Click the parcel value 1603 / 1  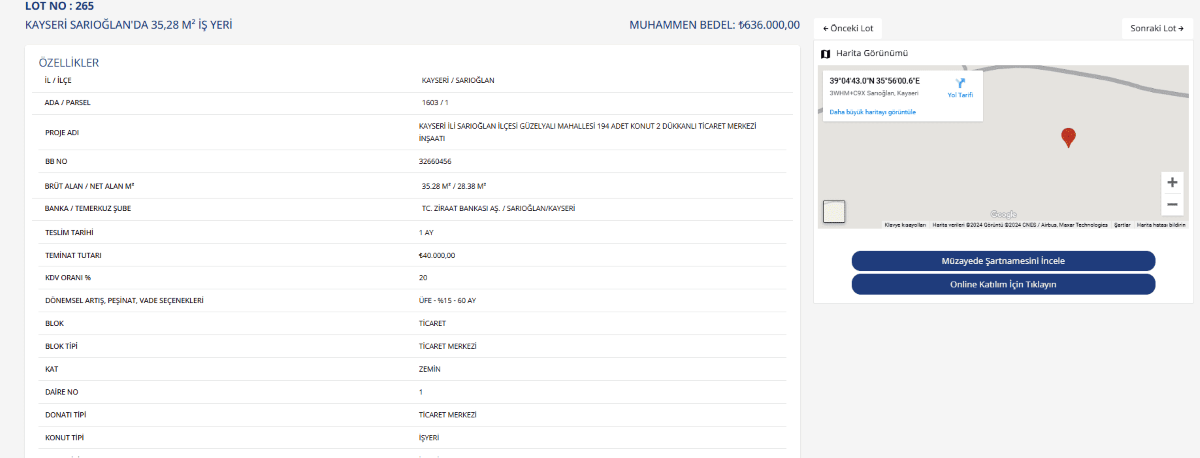436,102
